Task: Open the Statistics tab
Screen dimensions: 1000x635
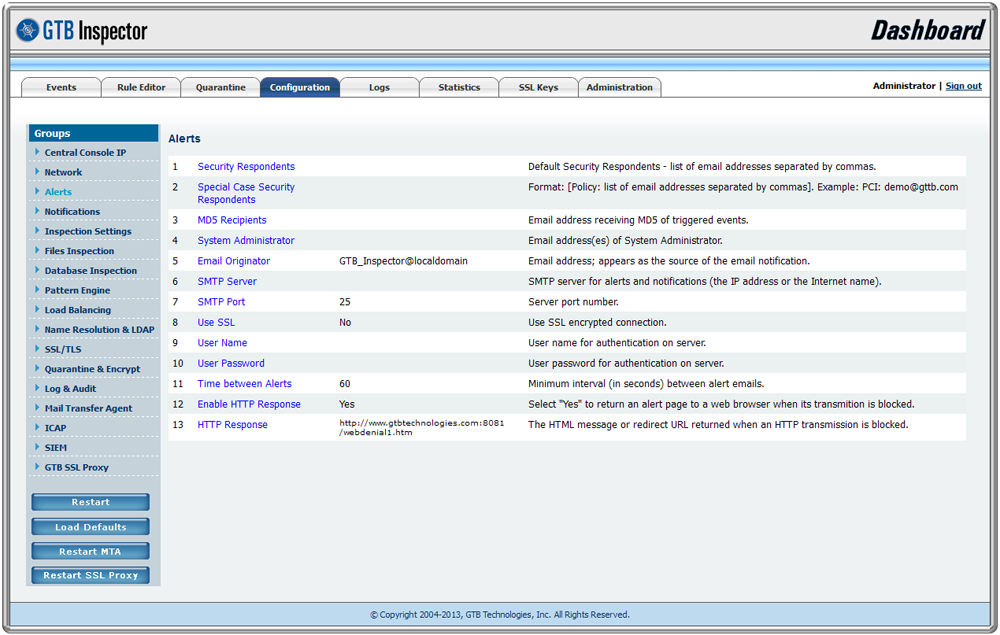Action: (x=459, y=87)
